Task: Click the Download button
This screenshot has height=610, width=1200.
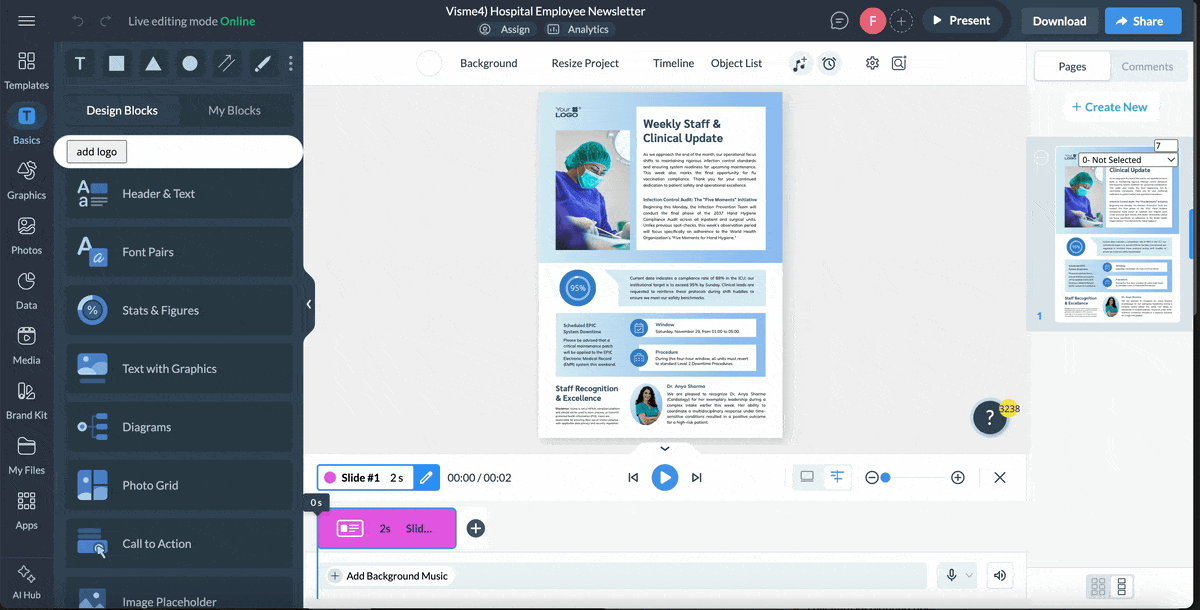Action: (x=1059, y=20)
